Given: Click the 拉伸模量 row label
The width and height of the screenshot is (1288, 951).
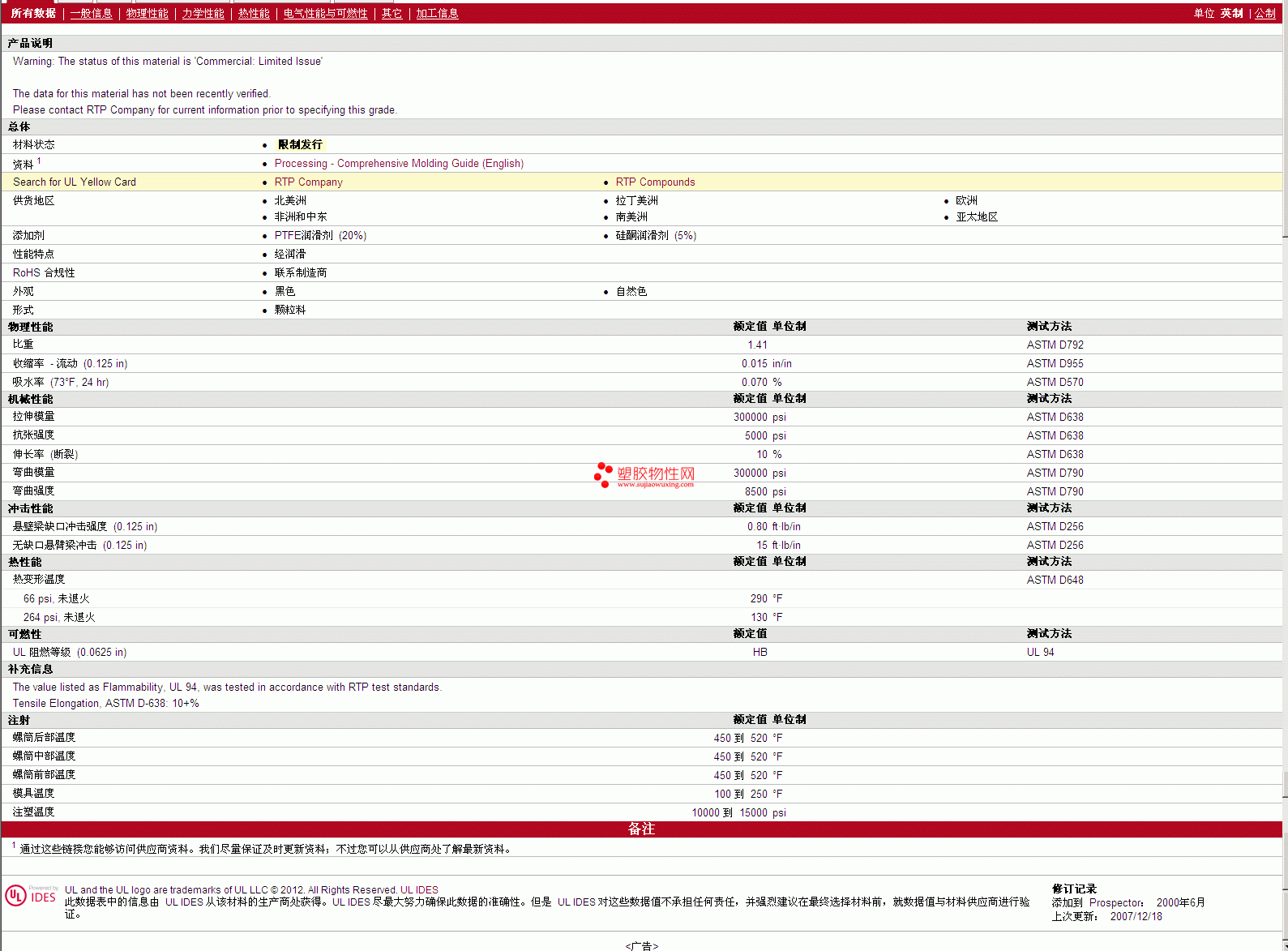Looking at the screenshot, I should (33, 416).
